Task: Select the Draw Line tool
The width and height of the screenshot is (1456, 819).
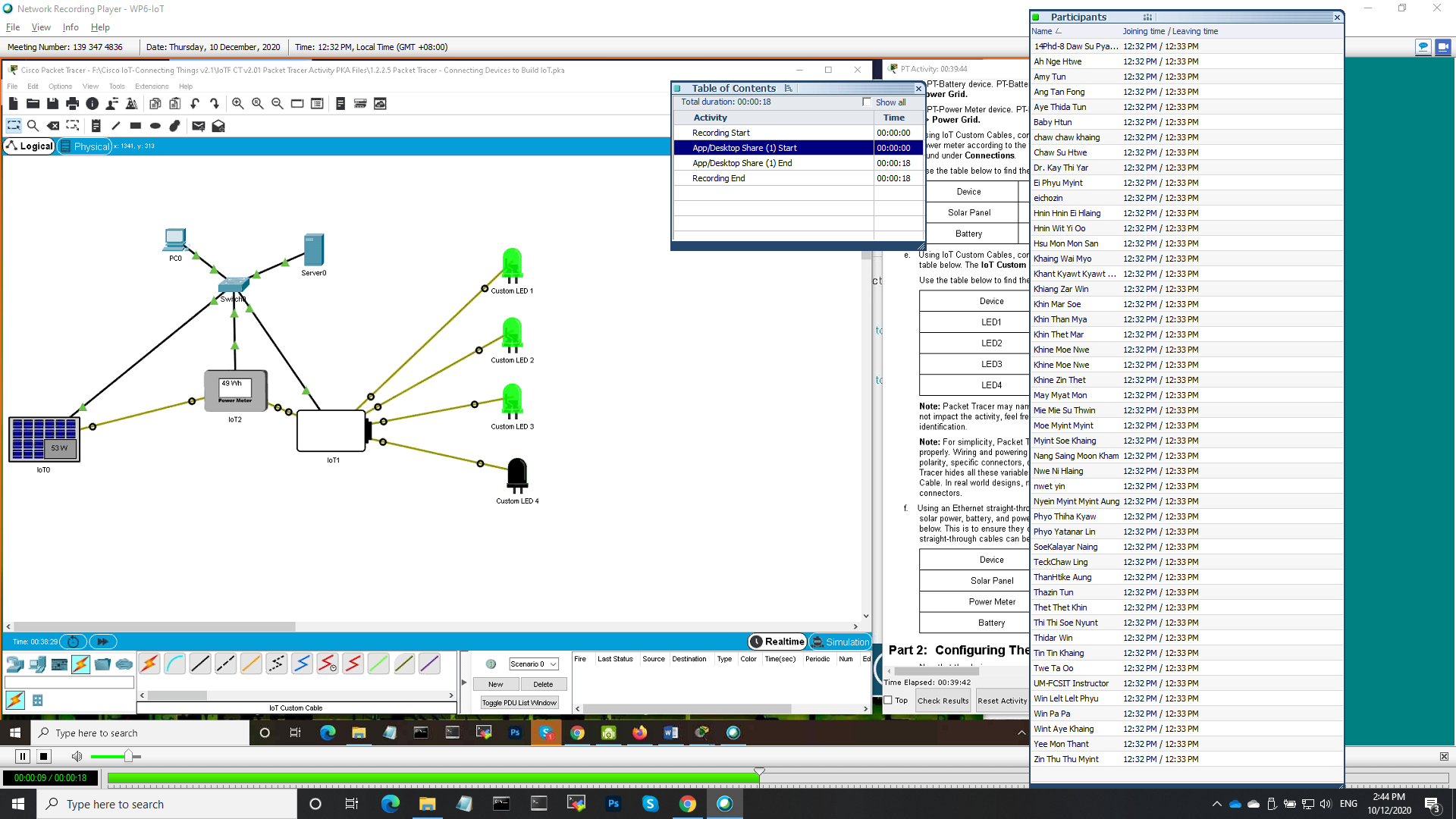Action: 115,126
